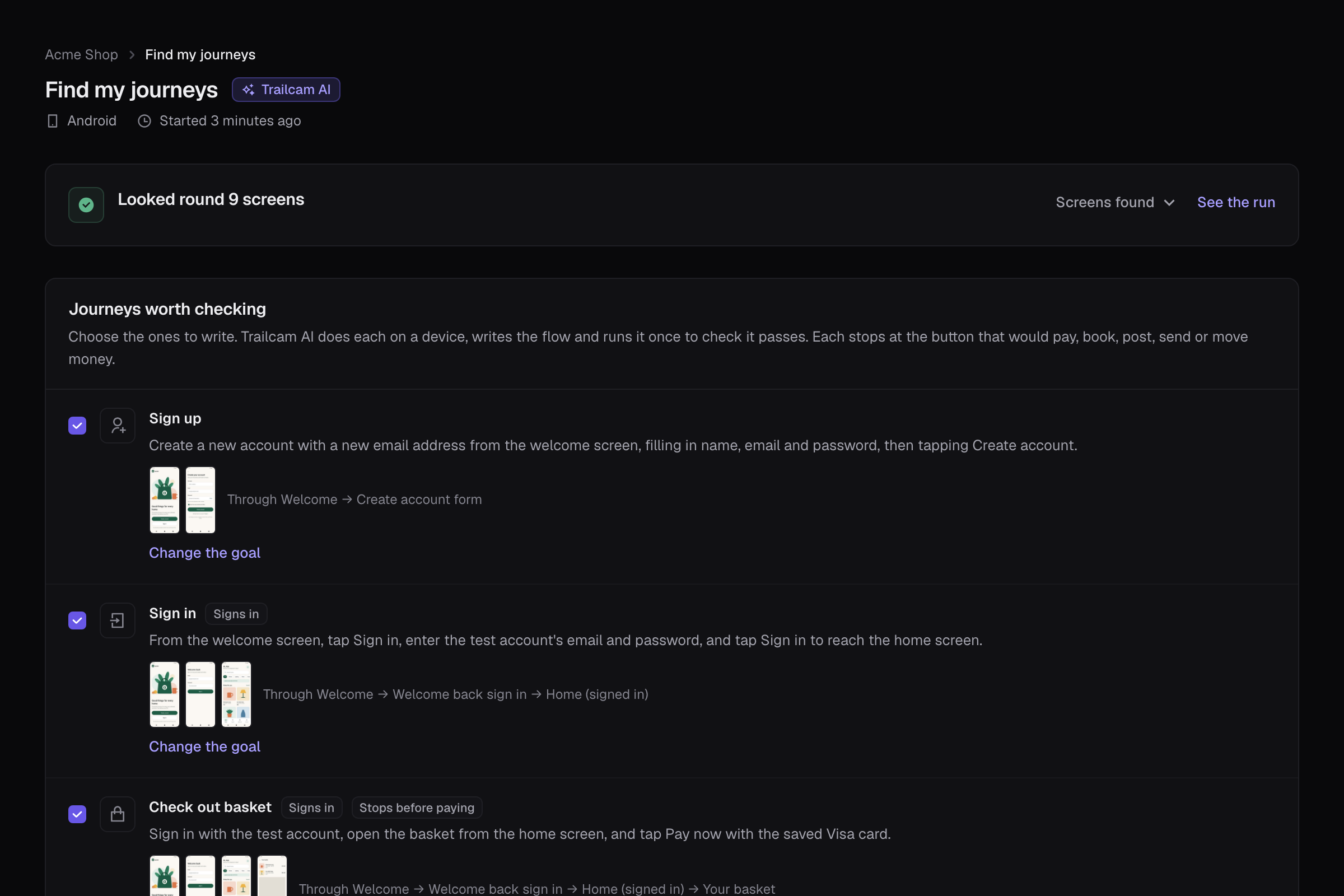Click the Journeys worth checking heading
The height and width of the screenshot is (896, 1344).
point(167,309)
